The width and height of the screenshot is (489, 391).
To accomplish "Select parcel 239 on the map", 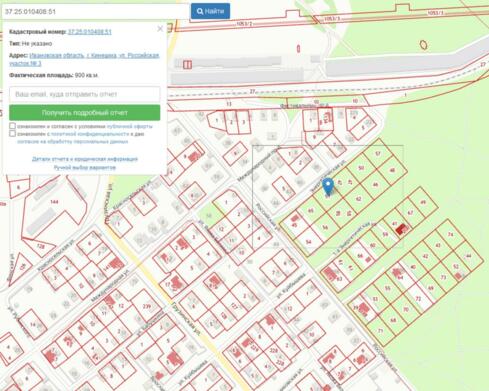I will (147, 306).
